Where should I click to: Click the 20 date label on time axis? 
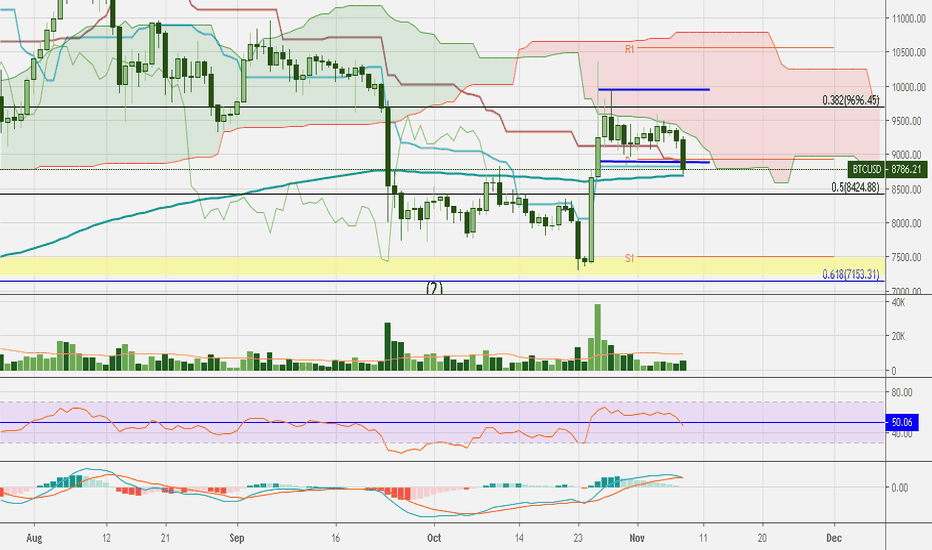pos(762,538)
